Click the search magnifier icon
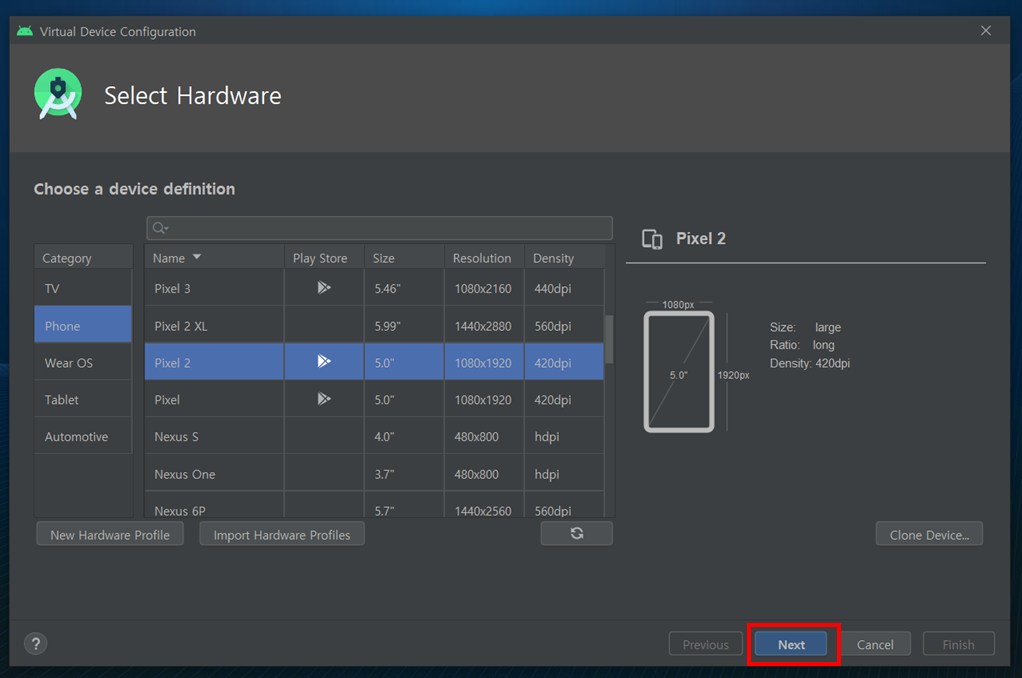Image resolution: width=1022 pixels, height=678 pixels. pyautogui.click(x=160, y=228)
